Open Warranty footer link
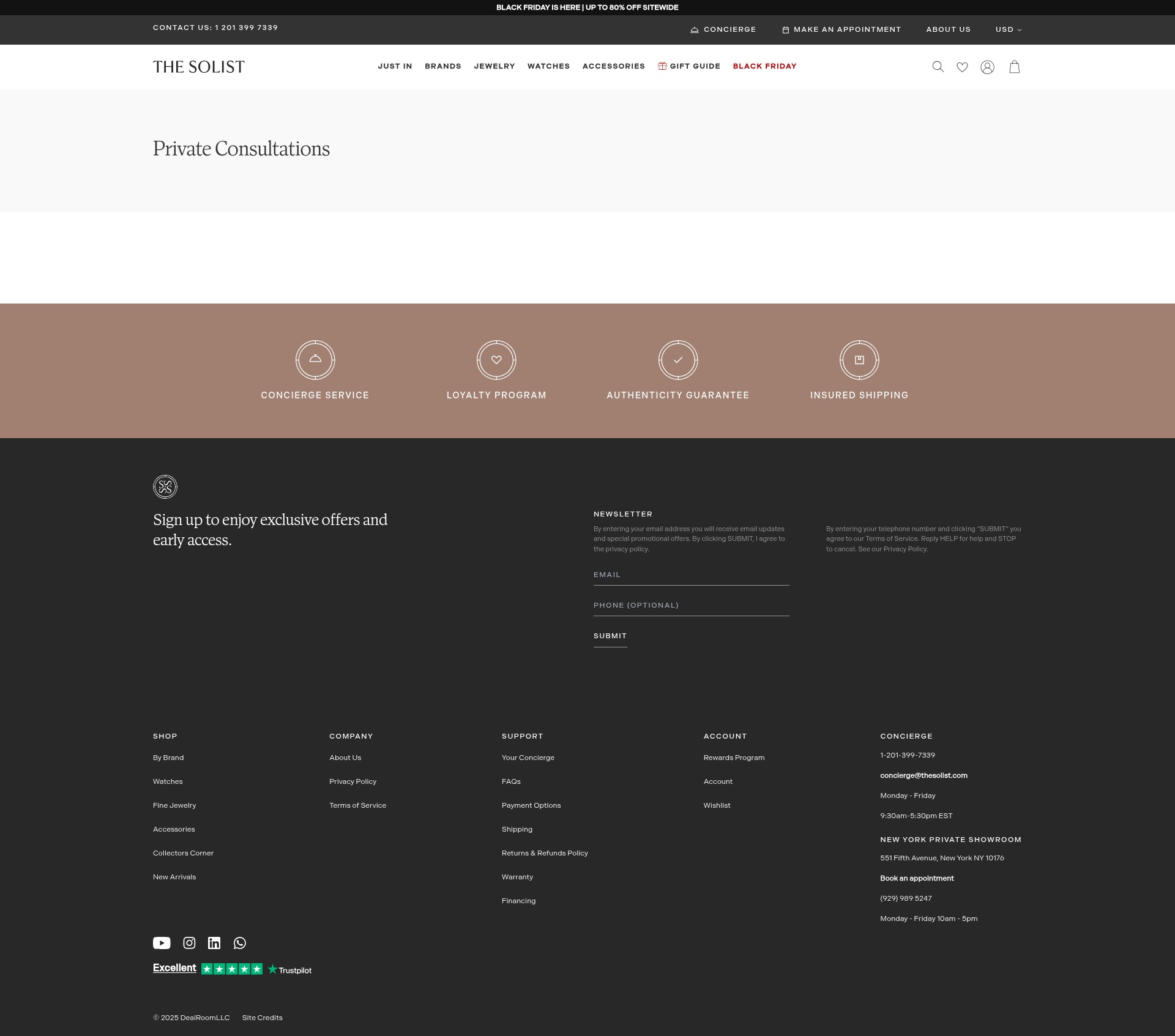1175x1036 pixels. click(517, 877)
